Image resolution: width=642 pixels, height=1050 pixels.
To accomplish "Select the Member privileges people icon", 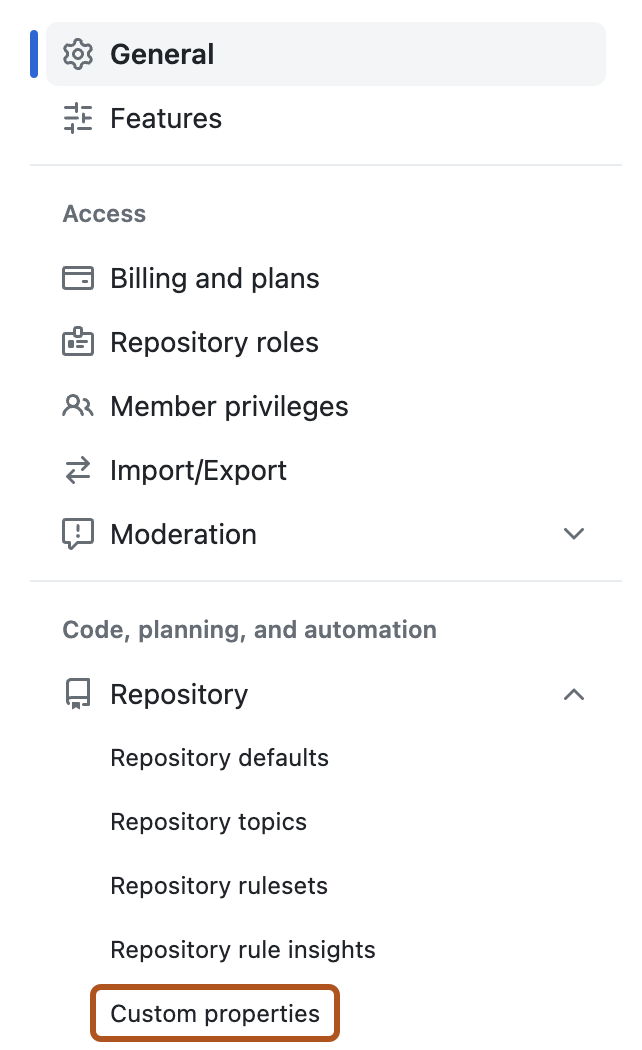I will point(78,406).
